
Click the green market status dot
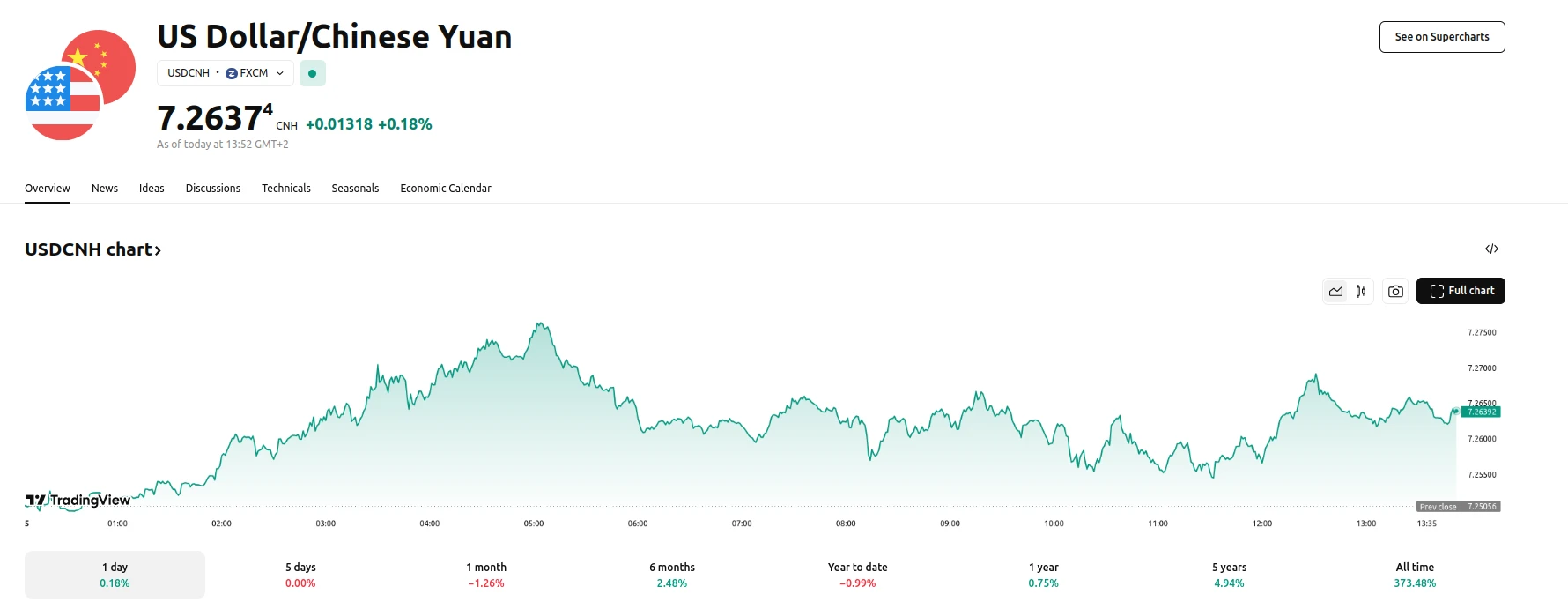(x=313, y=73)
